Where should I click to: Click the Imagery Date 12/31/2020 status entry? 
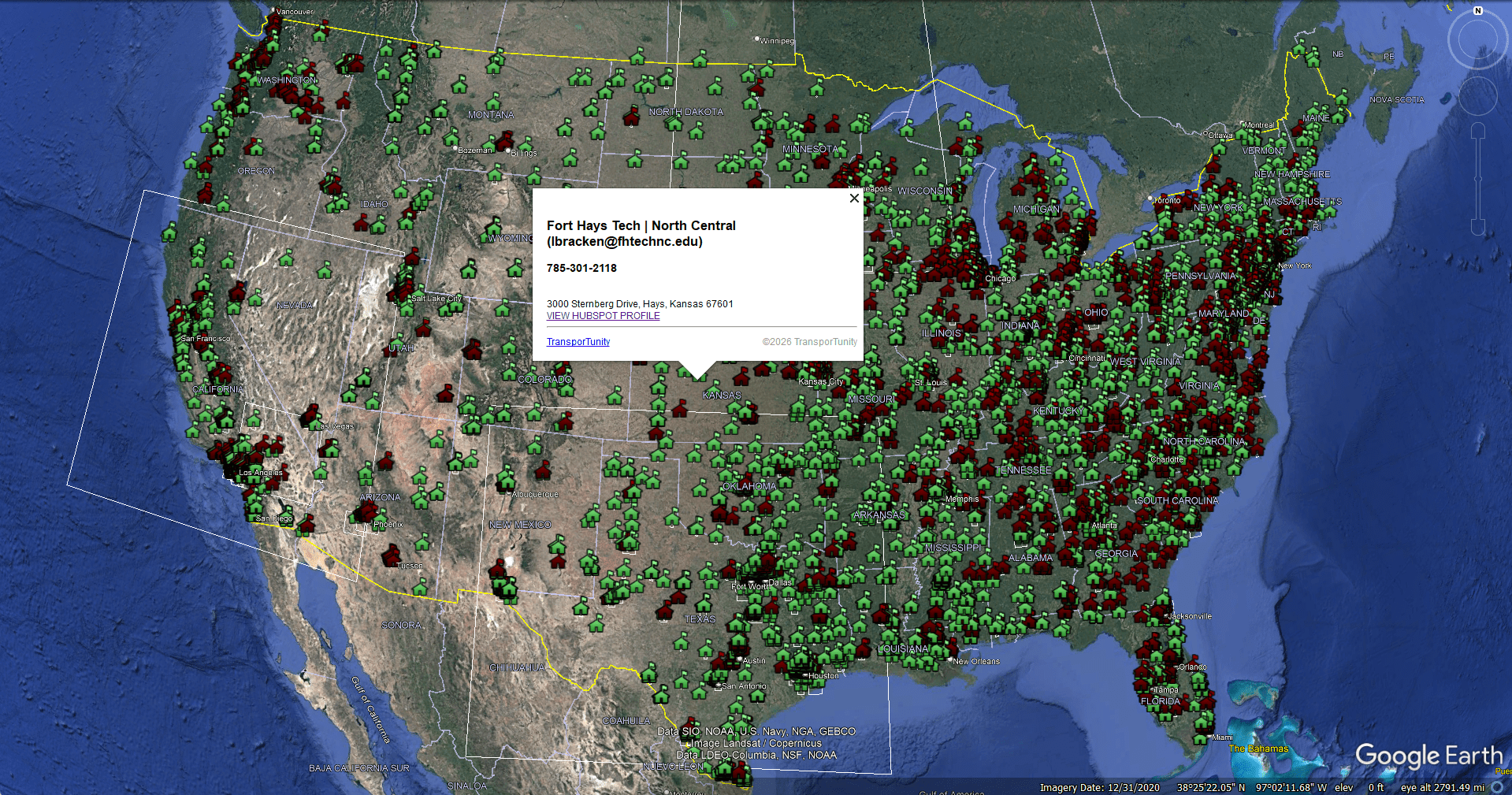[1099, 787]
